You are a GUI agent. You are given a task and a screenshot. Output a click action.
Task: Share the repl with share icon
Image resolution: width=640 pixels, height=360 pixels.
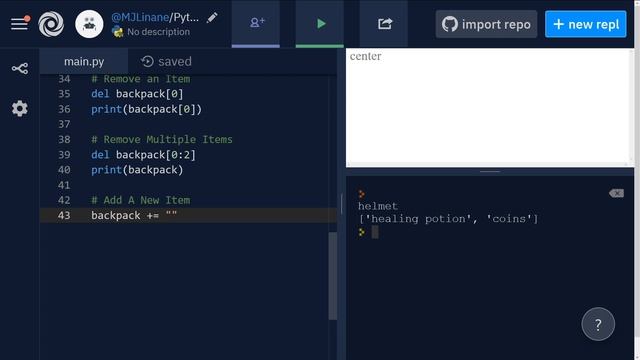coord(384,23)
